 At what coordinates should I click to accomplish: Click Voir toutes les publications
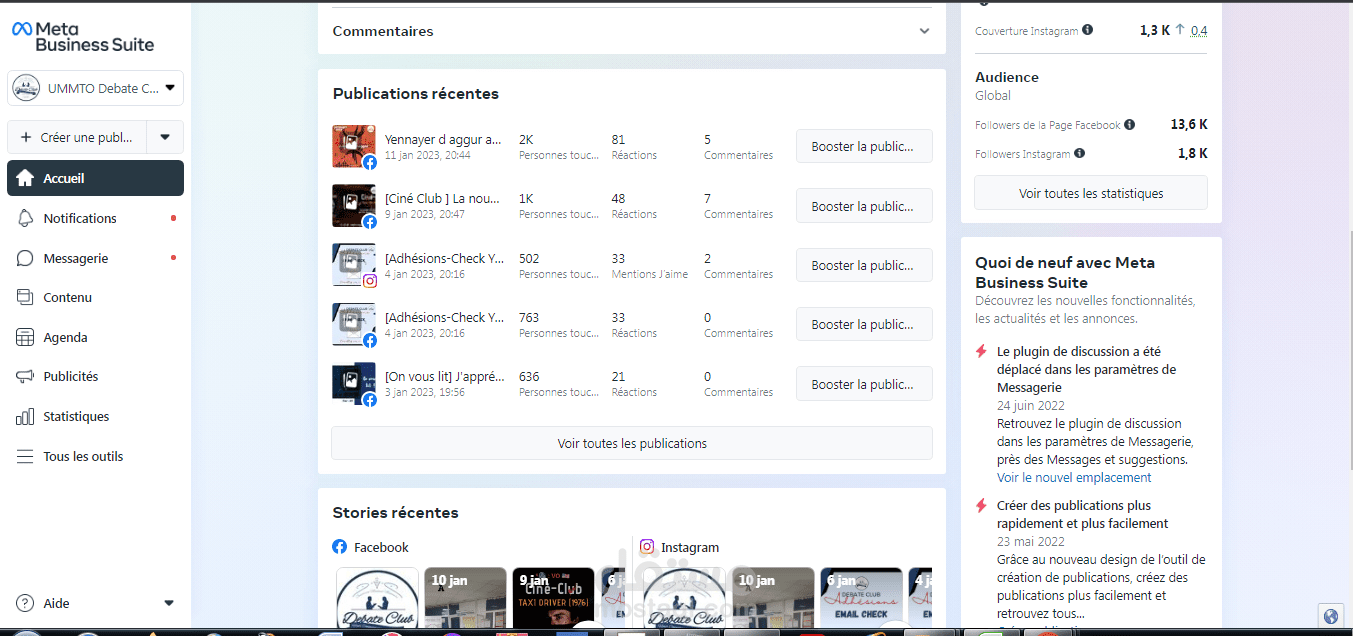[x=632, y=443]
